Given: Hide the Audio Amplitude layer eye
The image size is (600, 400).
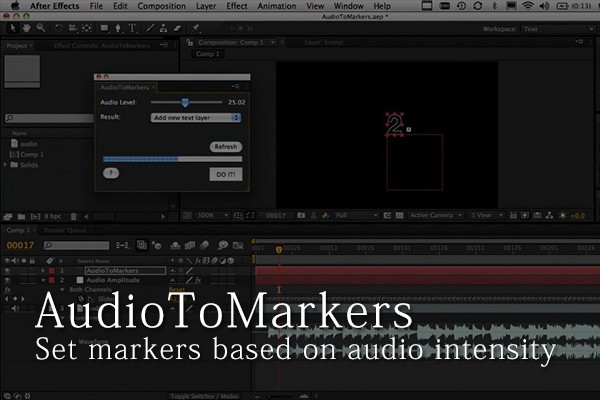Looking at the screenshot, I should coord(7,280).
